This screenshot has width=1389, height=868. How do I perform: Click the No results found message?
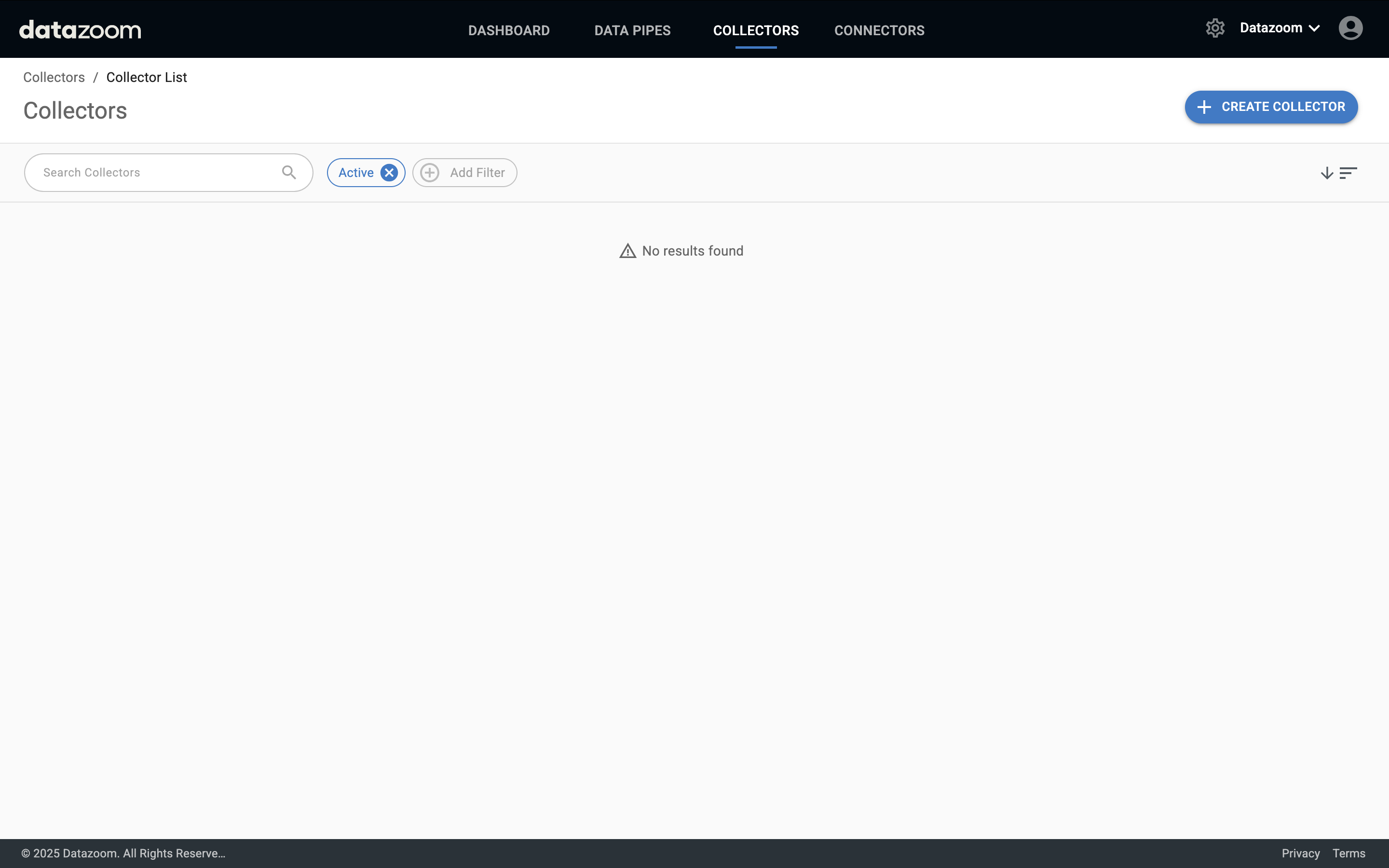681,251
